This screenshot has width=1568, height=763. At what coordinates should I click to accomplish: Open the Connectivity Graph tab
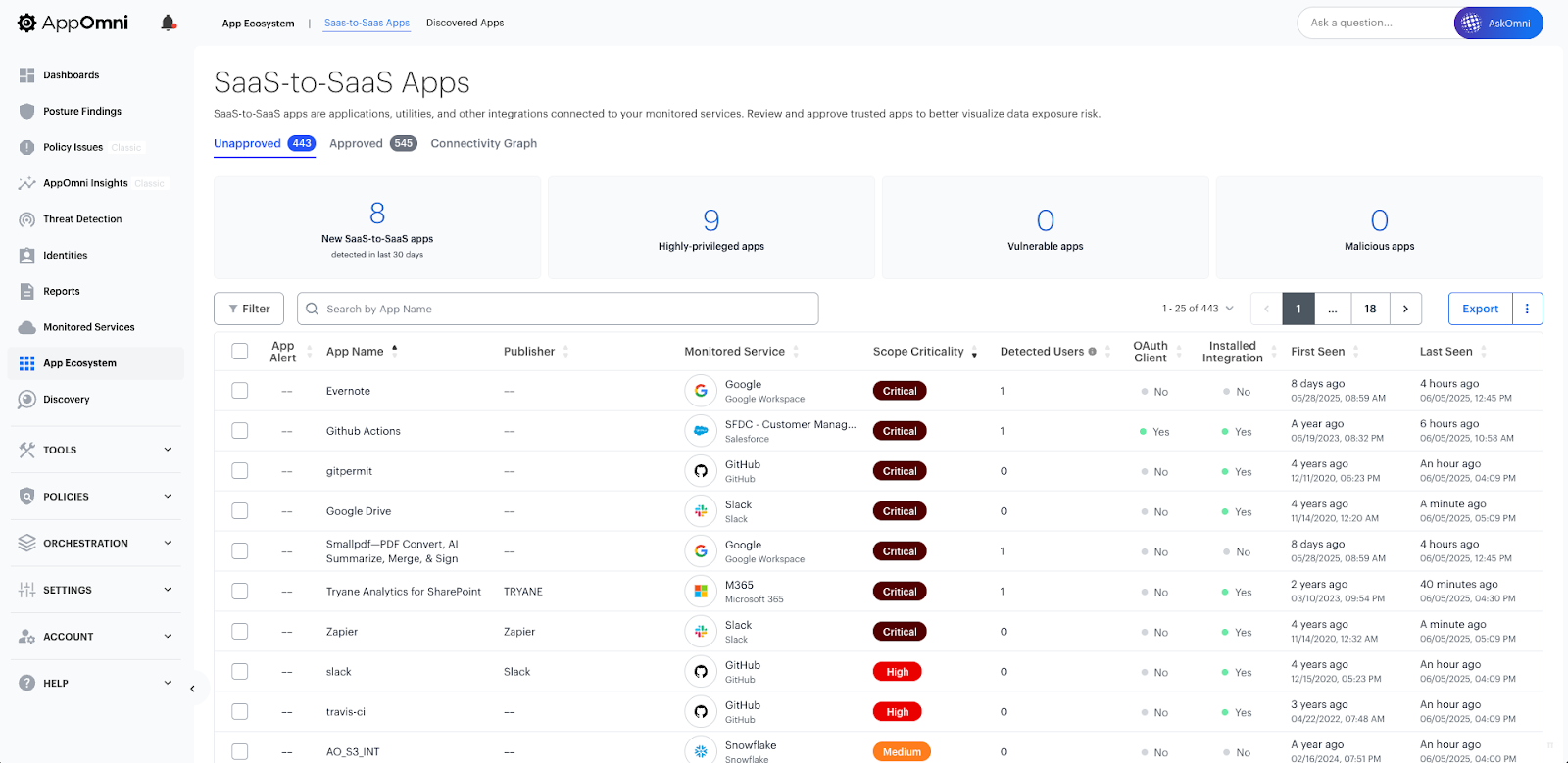[484, 144]
